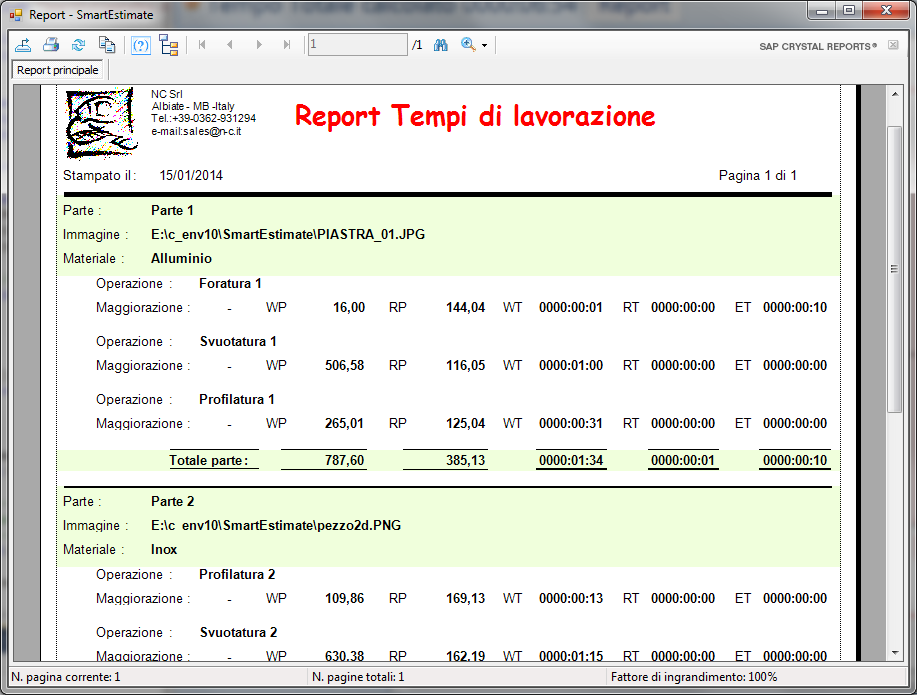Screen dimensions: 917x695
Task: Click the Report Tempi di lavorazione title
Action: click(475, 116)
